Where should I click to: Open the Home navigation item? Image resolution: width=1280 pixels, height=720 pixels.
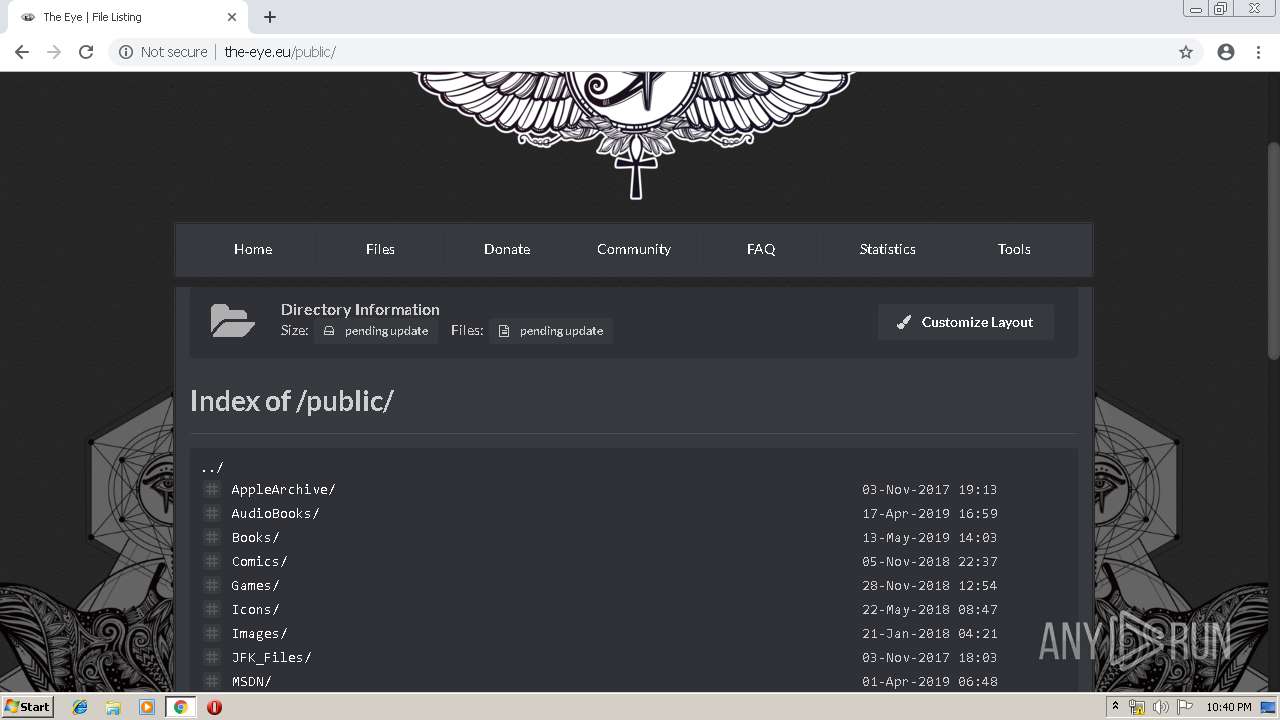tap(253, 249)
